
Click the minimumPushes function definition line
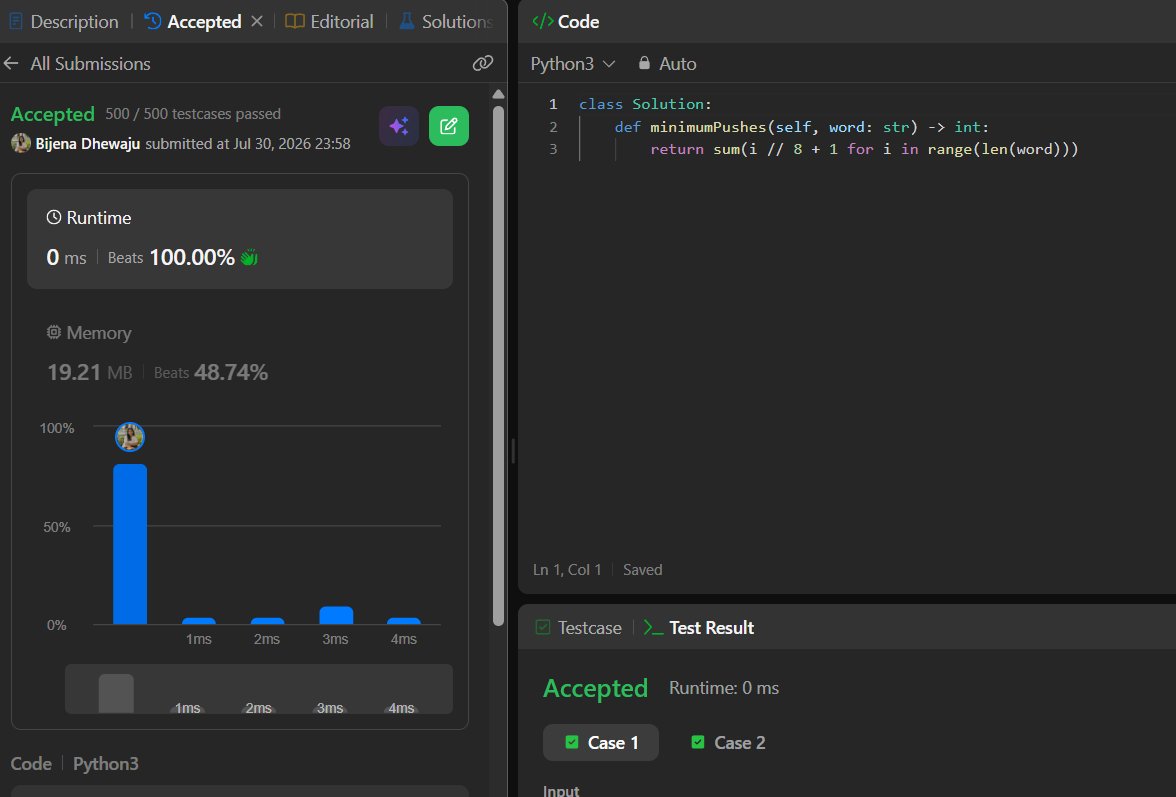(x=802, y=127)
